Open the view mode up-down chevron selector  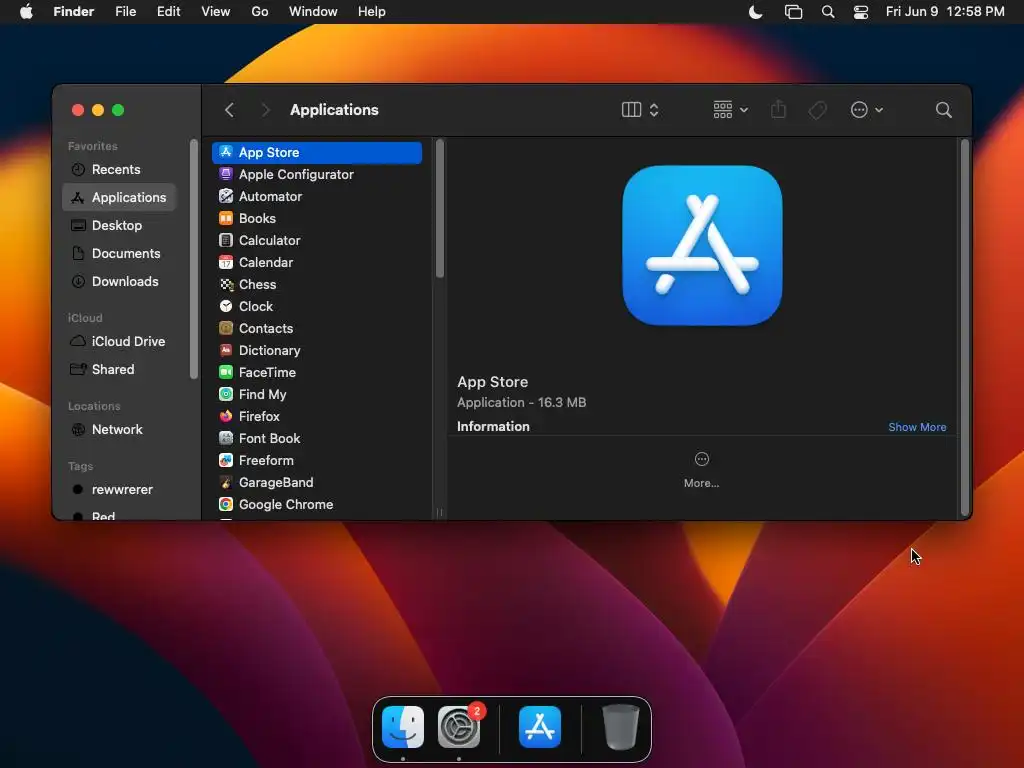pos(654,110)
